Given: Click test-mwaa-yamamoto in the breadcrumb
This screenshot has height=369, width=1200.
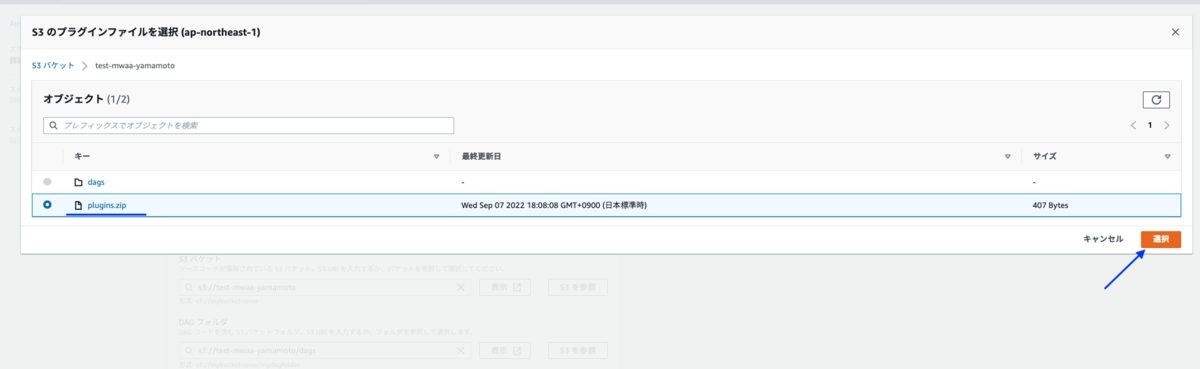Looking at the screenshot, I should coord(136,65).
